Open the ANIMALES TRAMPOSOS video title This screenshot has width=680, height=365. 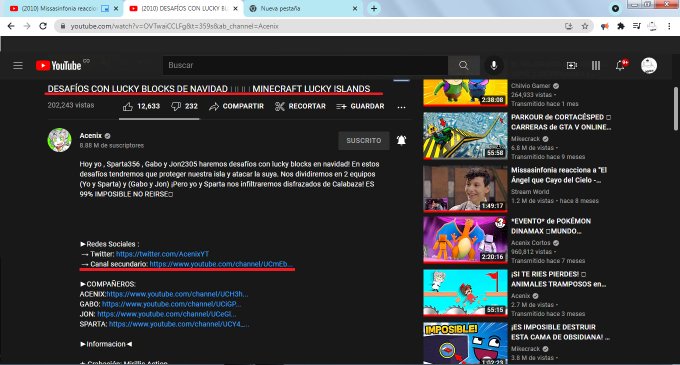pos(559,279)
